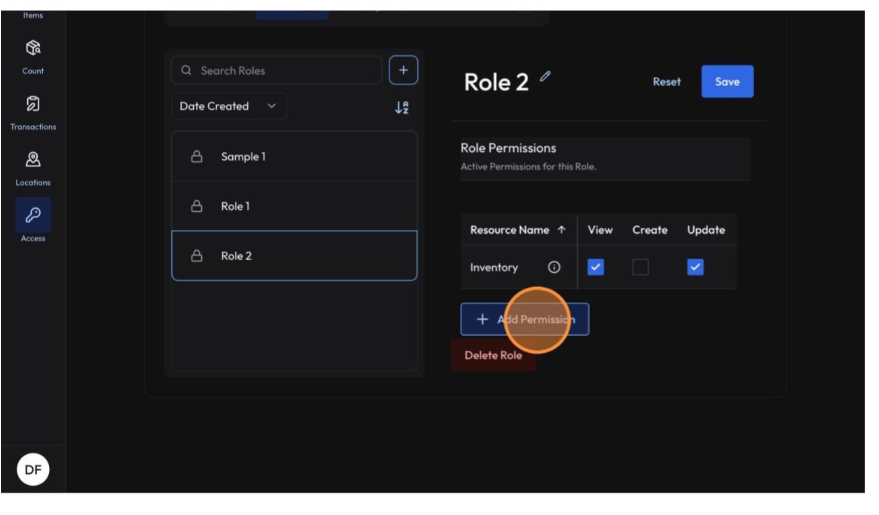The image size is (879, 515).
Task: Select Role 2 in roles list
Action: point(294,256)
